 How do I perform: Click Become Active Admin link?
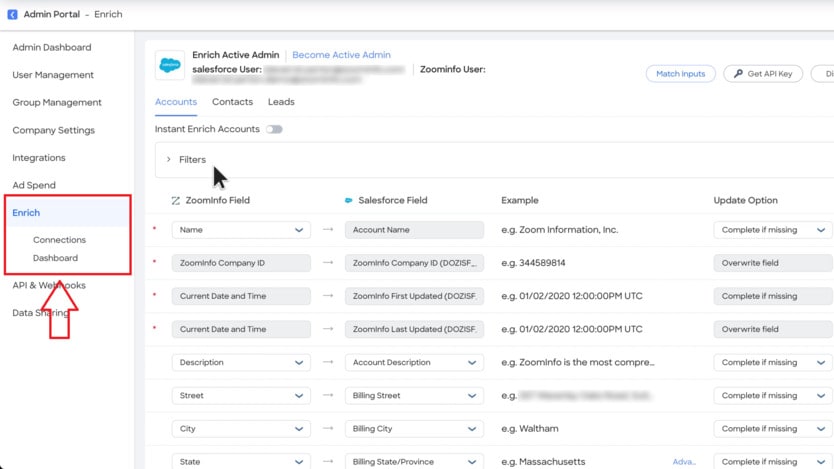pos(341,55)
